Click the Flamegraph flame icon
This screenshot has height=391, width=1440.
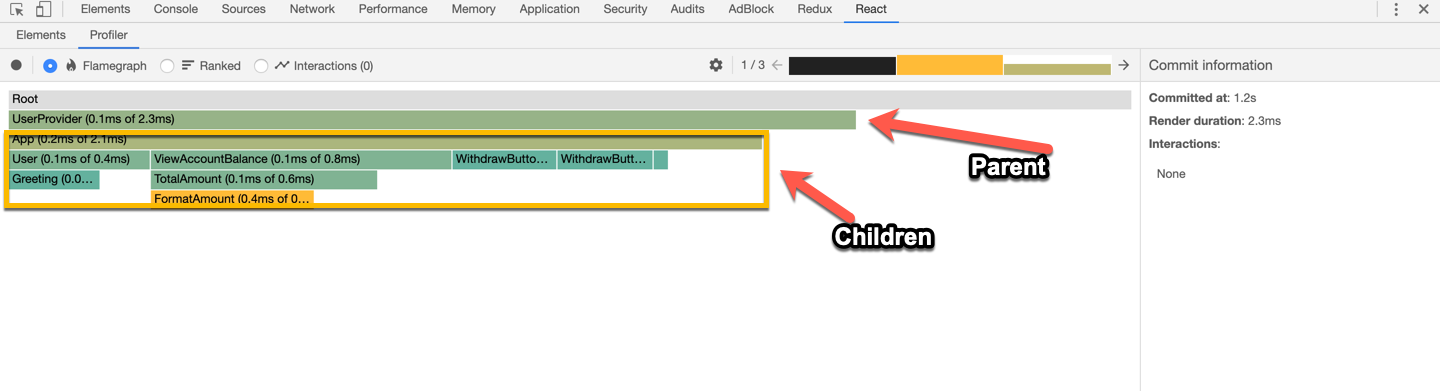71,65
